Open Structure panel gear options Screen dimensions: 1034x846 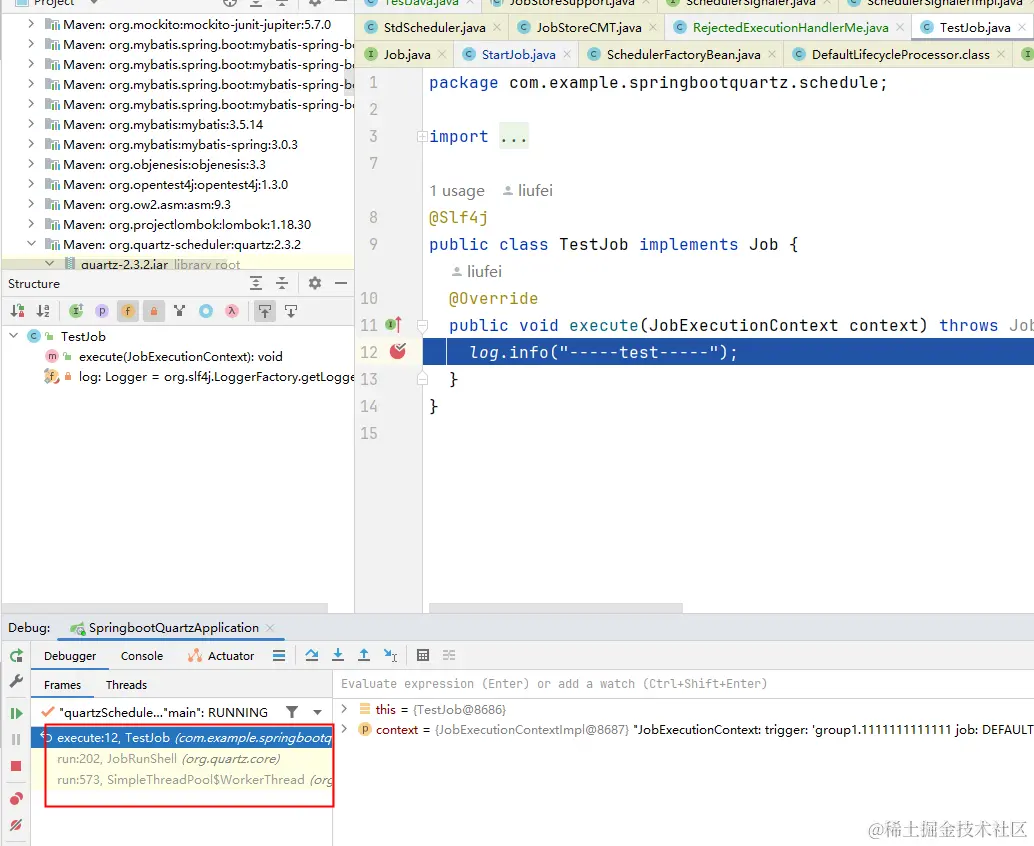point(315,284)
